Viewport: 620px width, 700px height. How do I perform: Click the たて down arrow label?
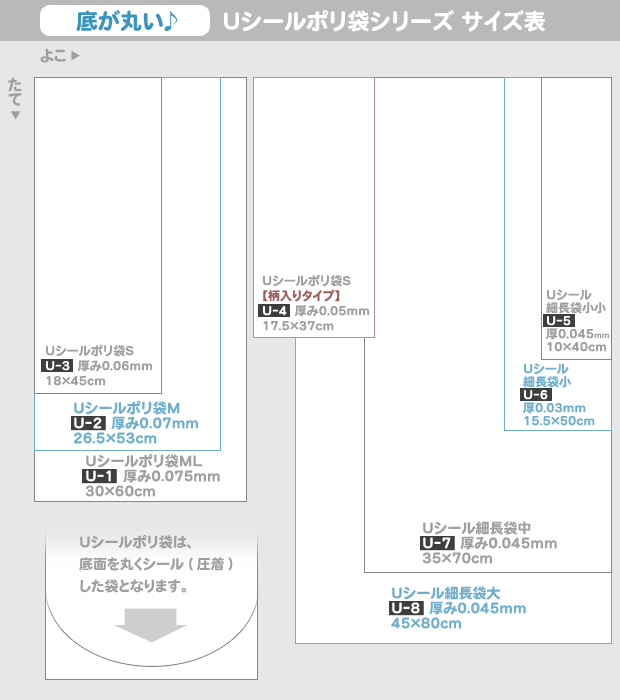(x=15, y=98)
